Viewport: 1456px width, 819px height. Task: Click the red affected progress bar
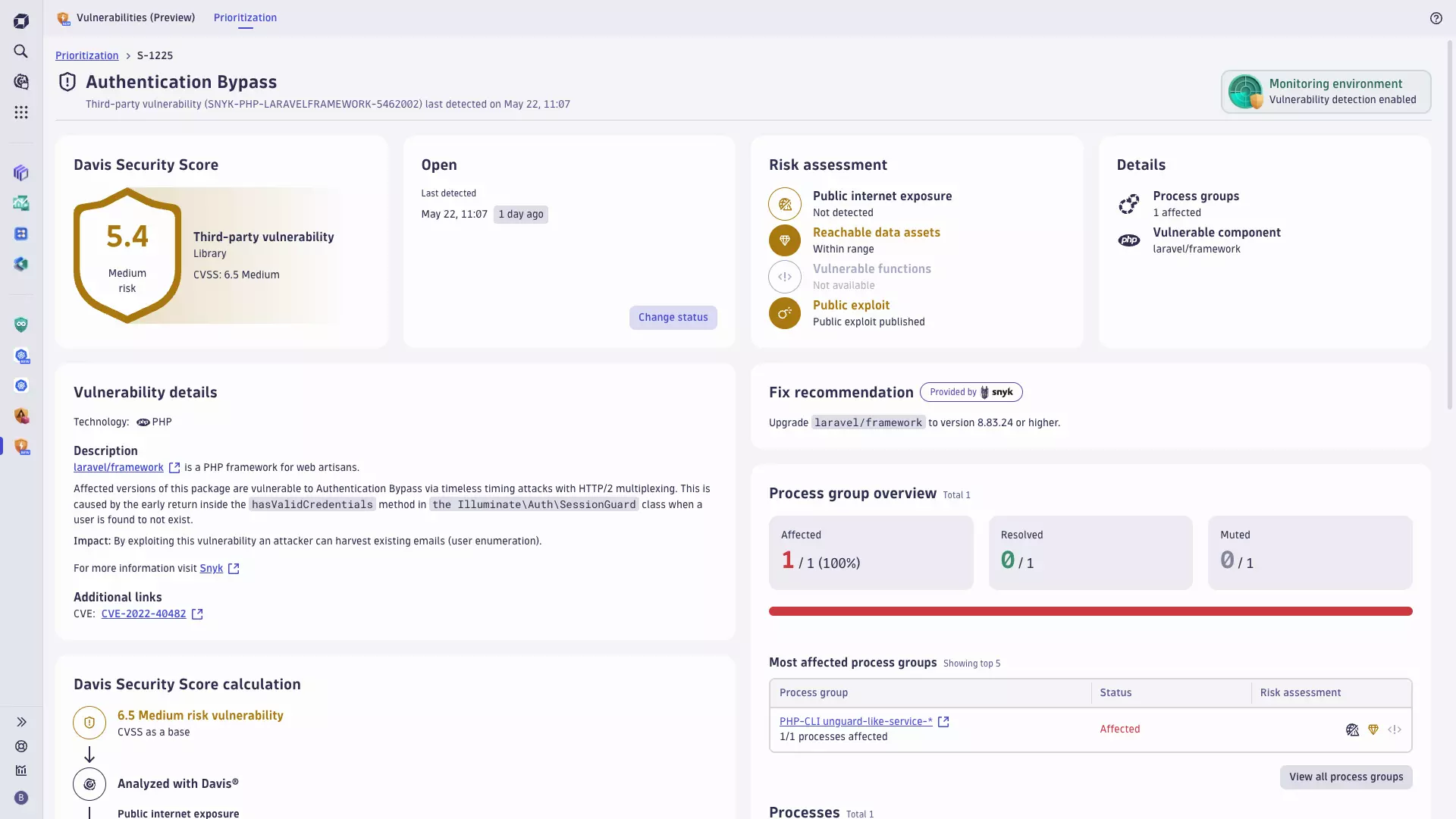tap(1090, 611)
